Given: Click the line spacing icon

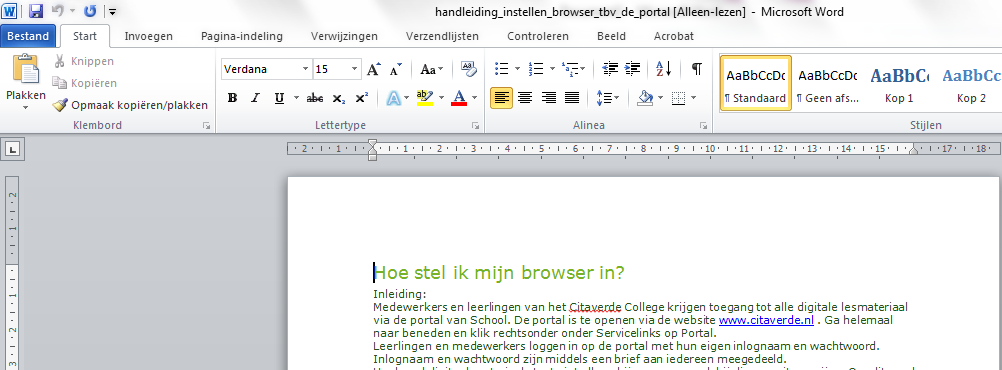Looking at the screenshot, I should [604, 98].
